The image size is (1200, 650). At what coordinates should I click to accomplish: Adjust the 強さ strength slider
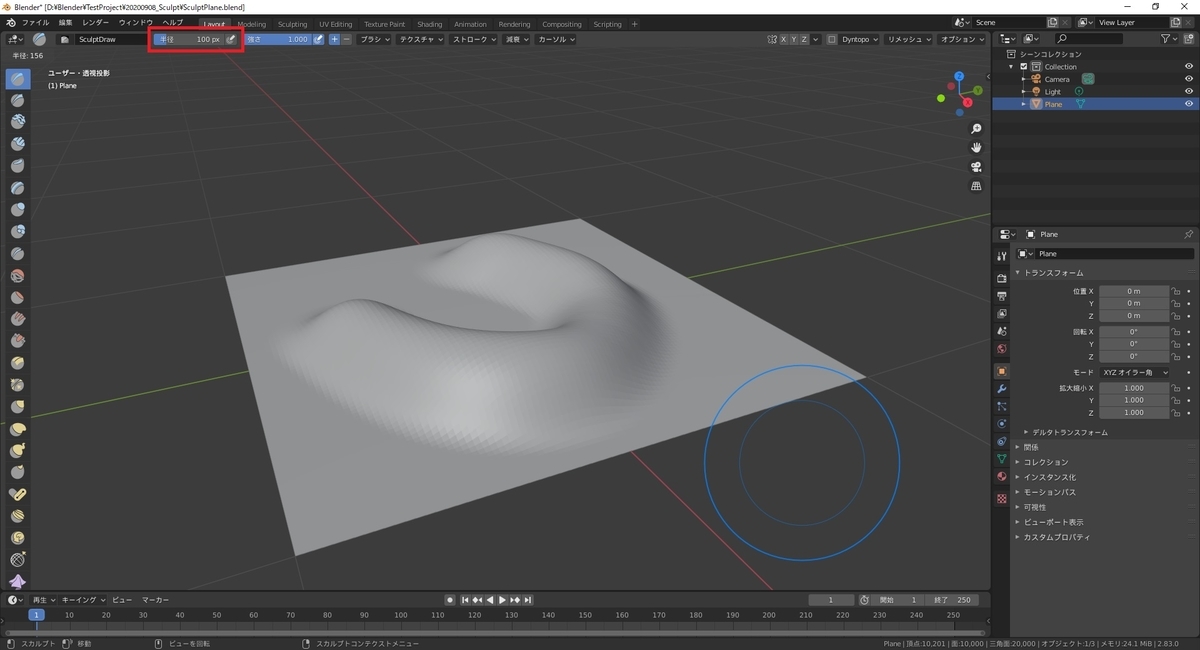coord(277,39)
